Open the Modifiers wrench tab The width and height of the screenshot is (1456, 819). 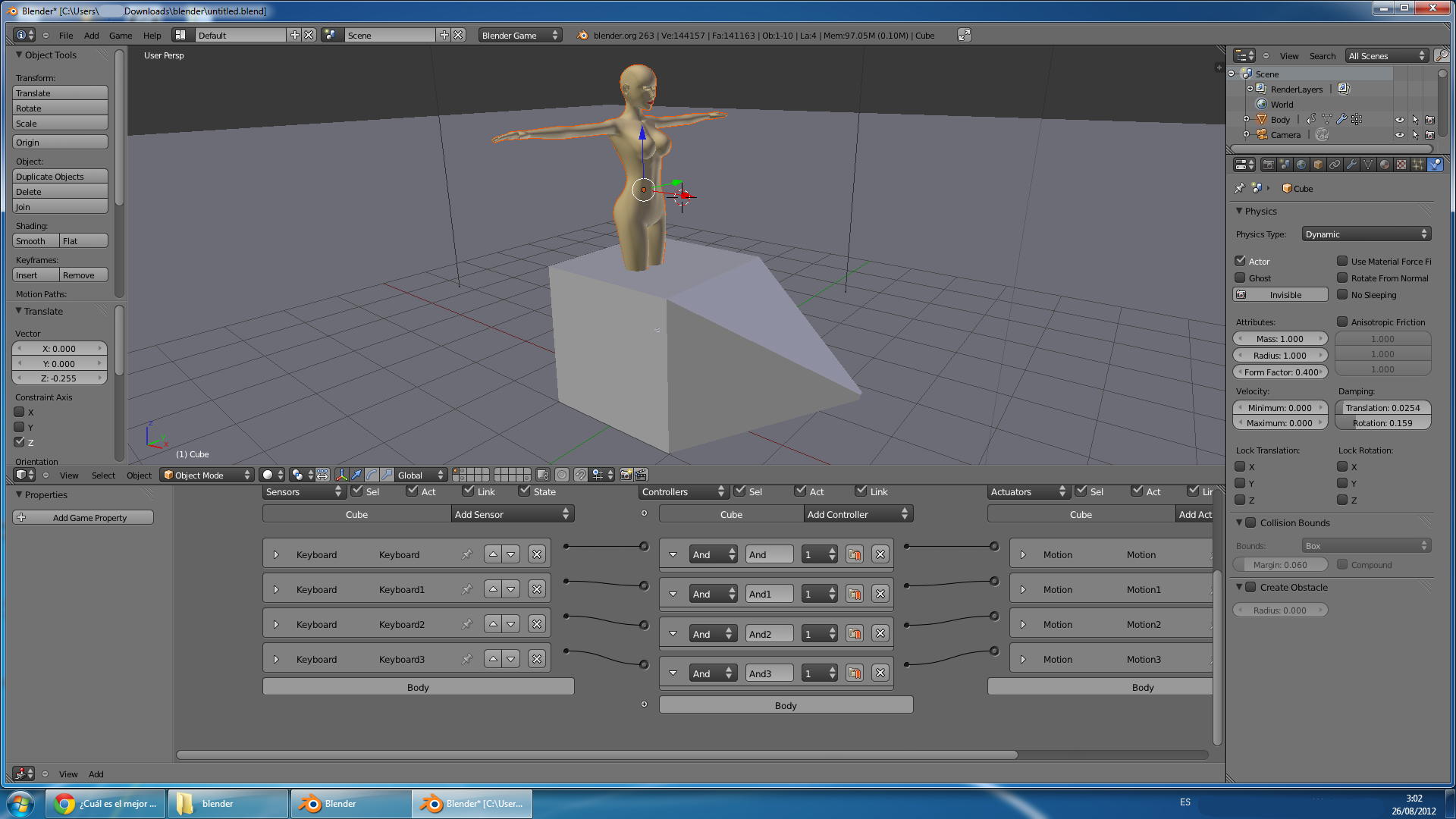[1351, 165]
